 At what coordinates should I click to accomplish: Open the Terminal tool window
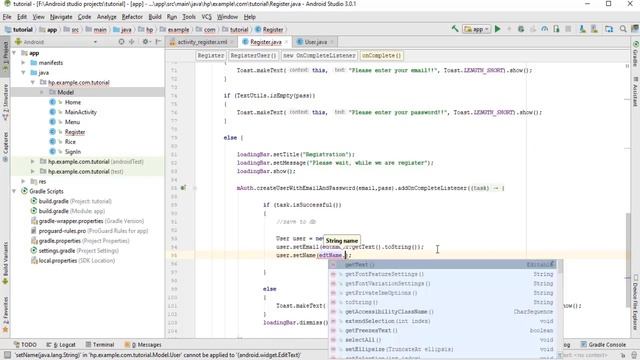click(100, 344)
